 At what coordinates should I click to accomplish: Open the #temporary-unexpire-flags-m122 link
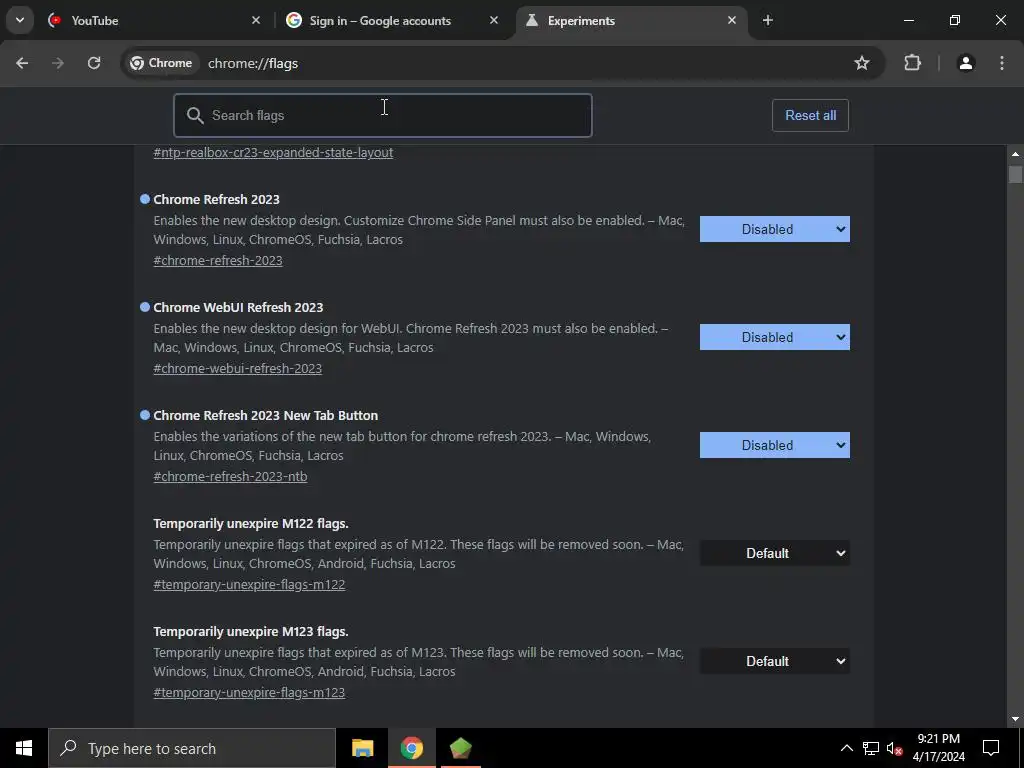(249, 584)
